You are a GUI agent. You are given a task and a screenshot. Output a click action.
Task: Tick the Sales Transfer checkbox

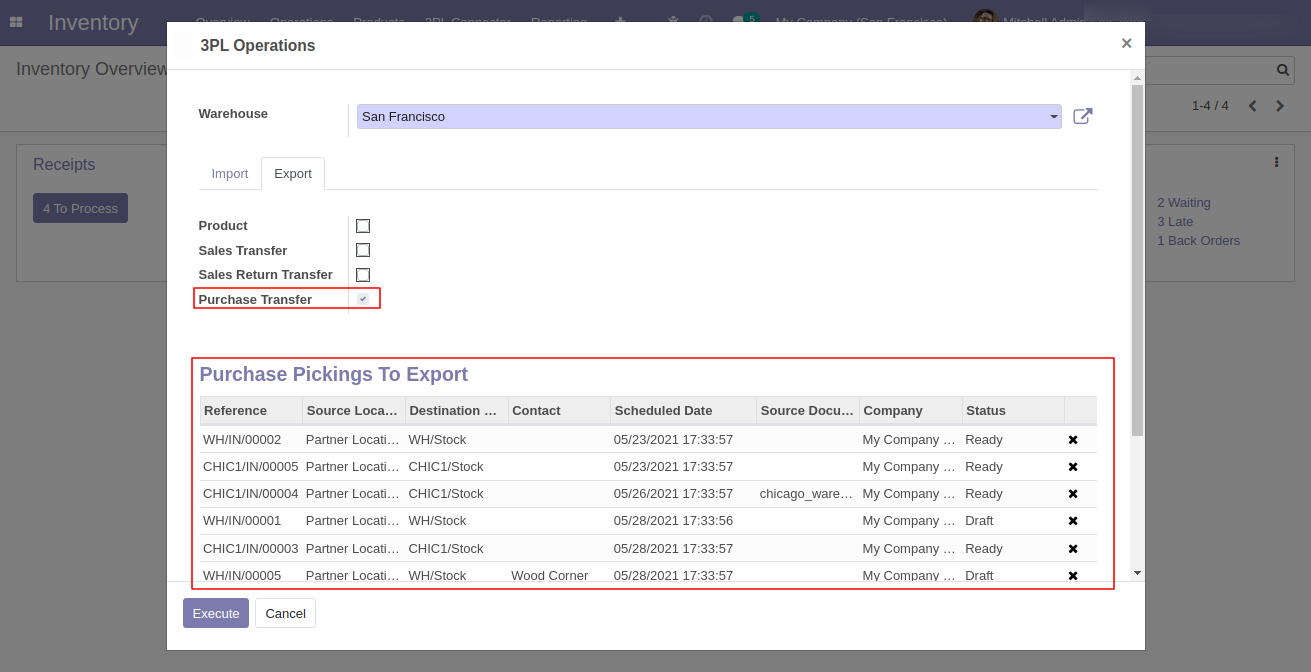pos(363,250)
